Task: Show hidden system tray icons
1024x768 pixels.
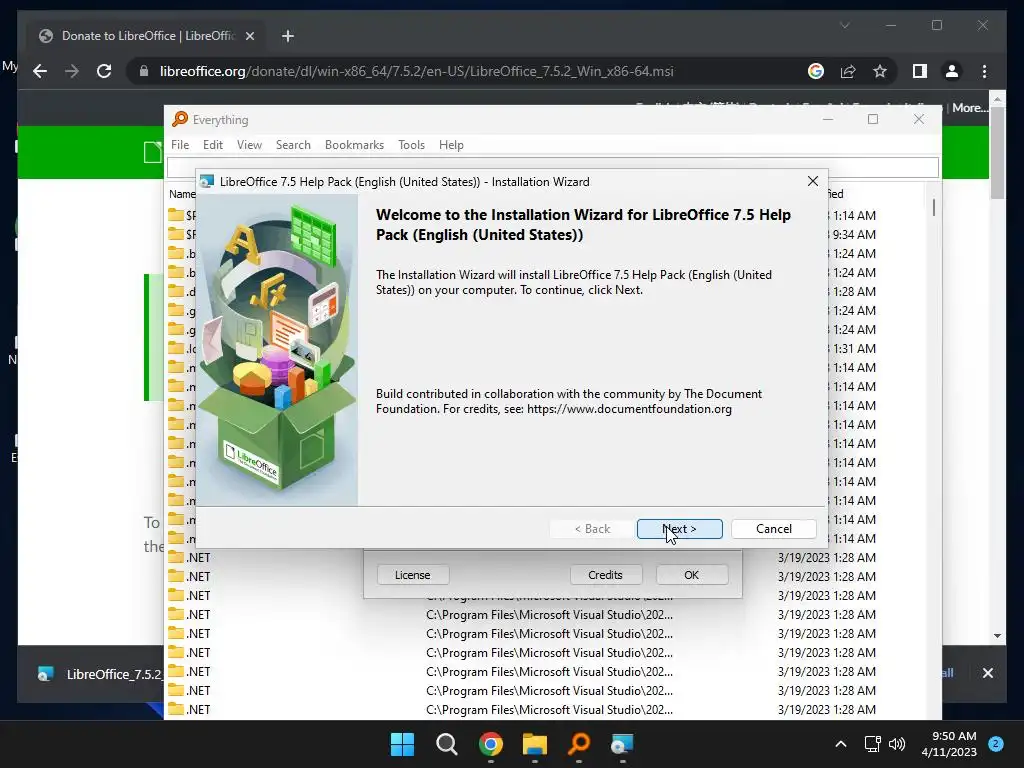Action: (x=840, y=744)
